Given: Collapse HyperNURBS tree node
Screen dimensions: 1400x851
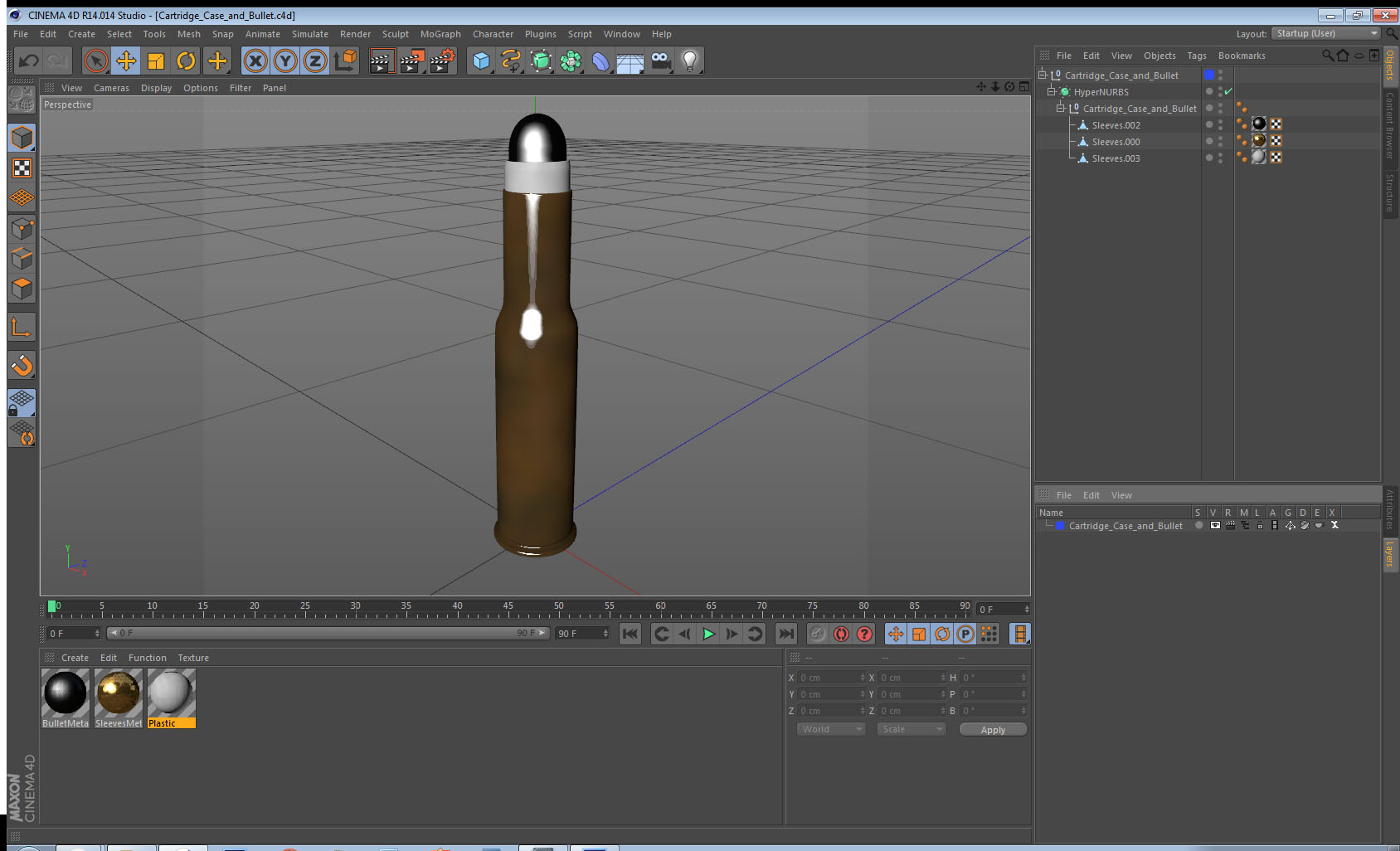Looking at the screenshot, I should click(1051, 91).
